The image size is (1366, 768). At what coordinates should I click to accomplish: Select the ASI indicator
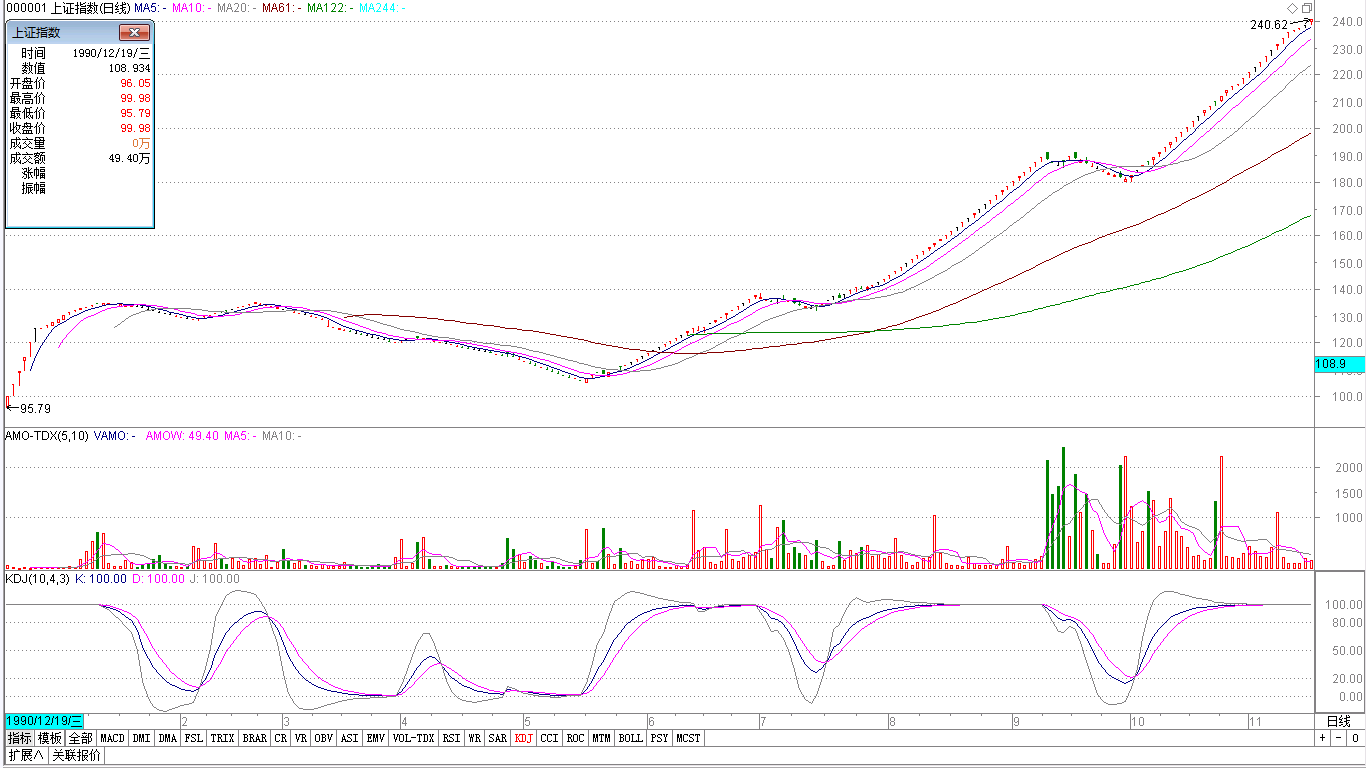pyautogui.click(x=349, y=738)
